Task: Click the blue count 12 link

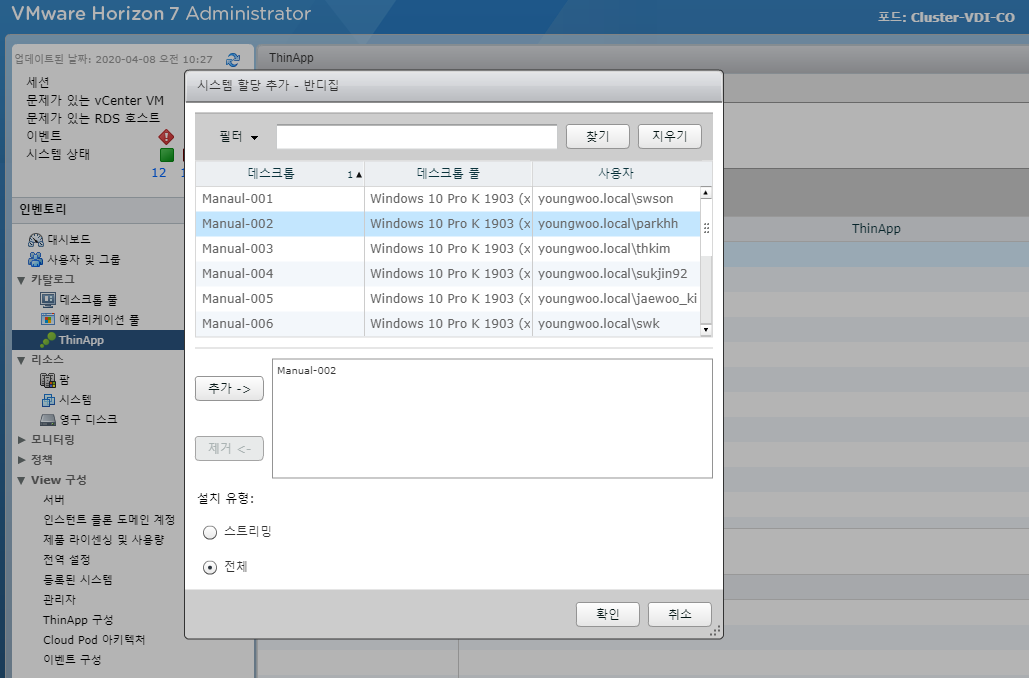Action: [159, 173]
